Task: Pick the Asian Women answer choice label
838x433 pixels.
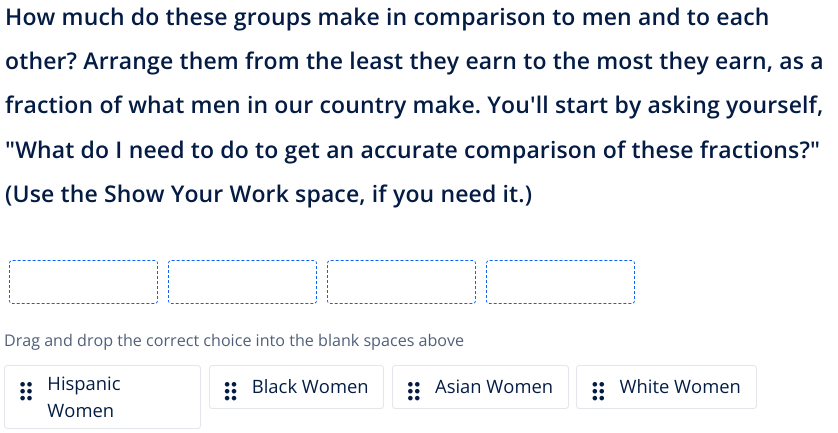Action: pos(493,387)
